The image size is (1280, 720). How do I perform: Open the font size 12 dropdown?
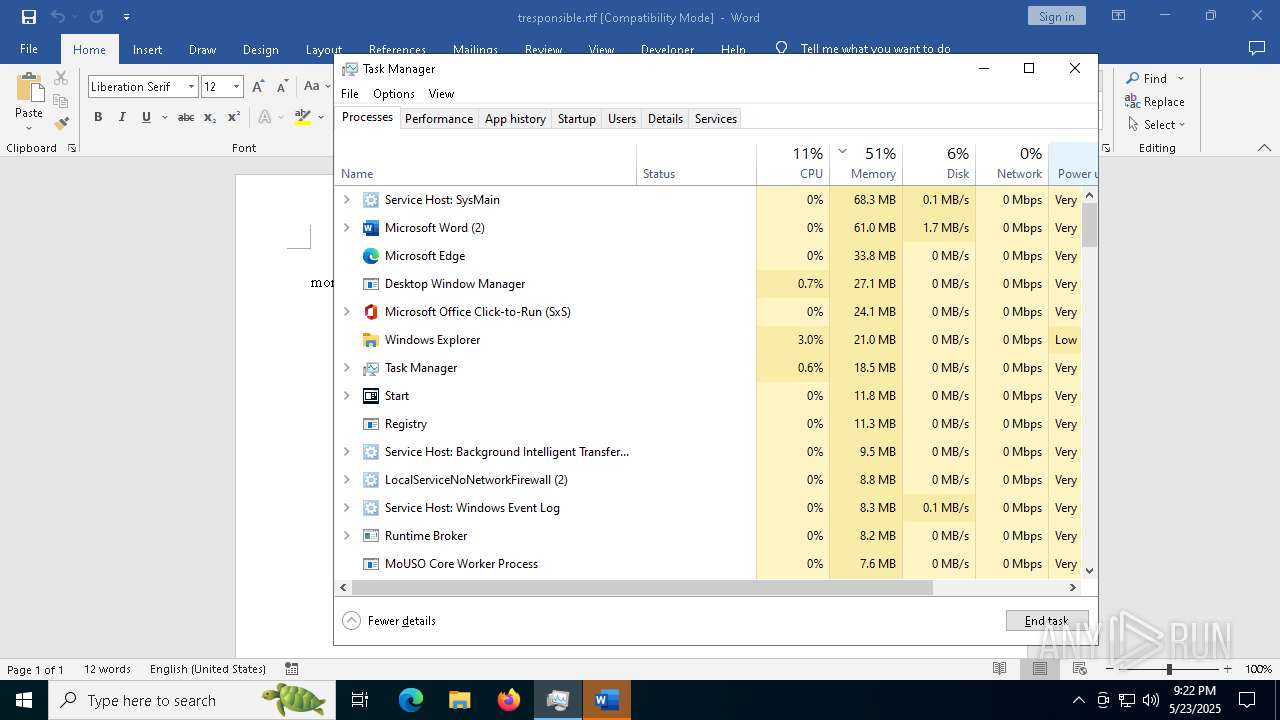coord(236,87)
